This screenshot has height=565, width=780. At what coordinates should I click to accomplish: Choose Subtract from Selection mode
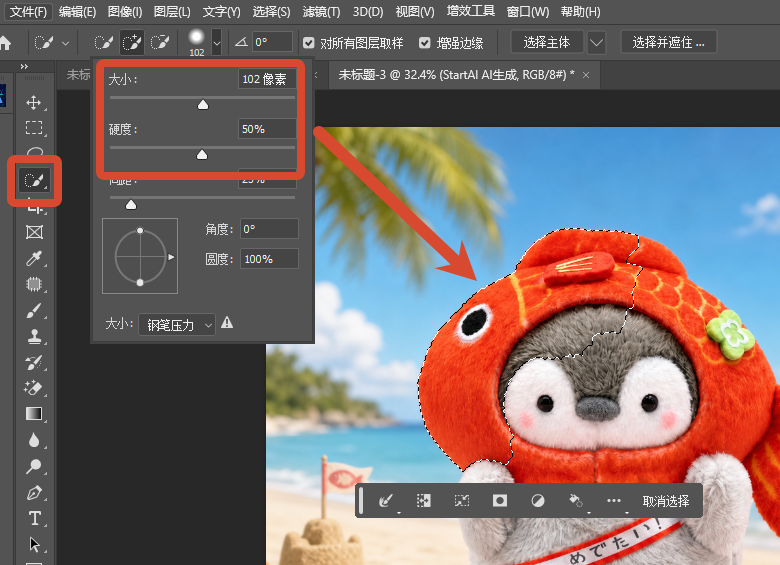click(160, 43)
